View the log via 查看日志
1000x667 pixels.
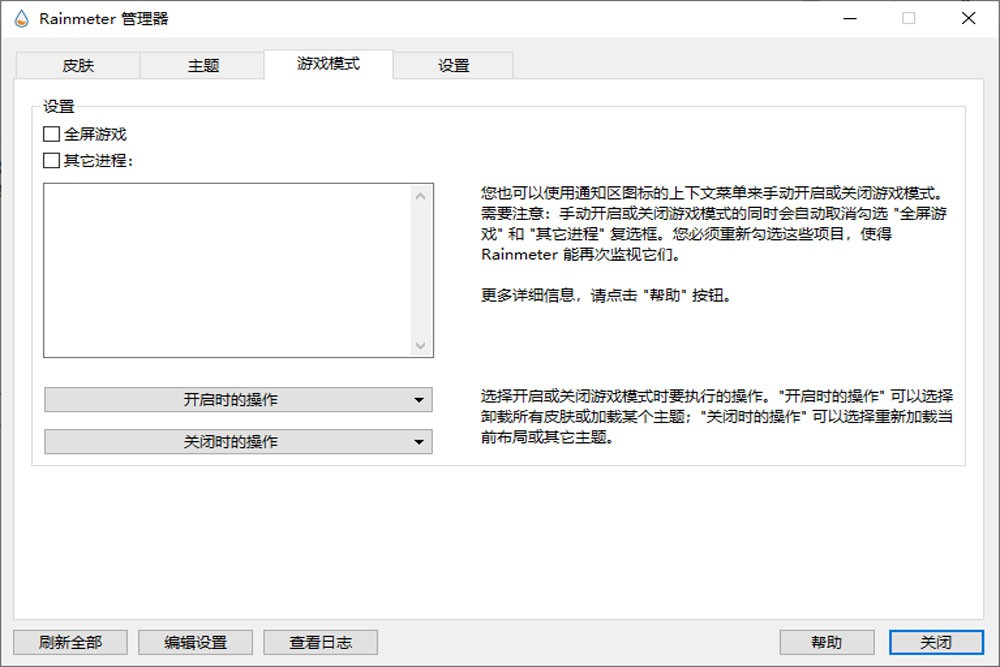pyautogui.click(x=321, y=642)
